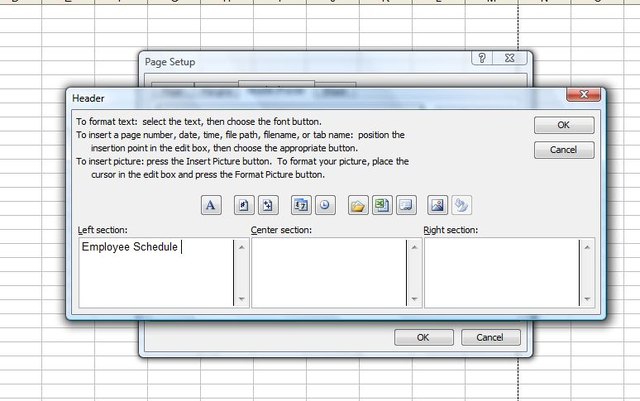Confirm Header dialog with OK
This screenshot has width=640, height=401.
[x=564, y=125]
